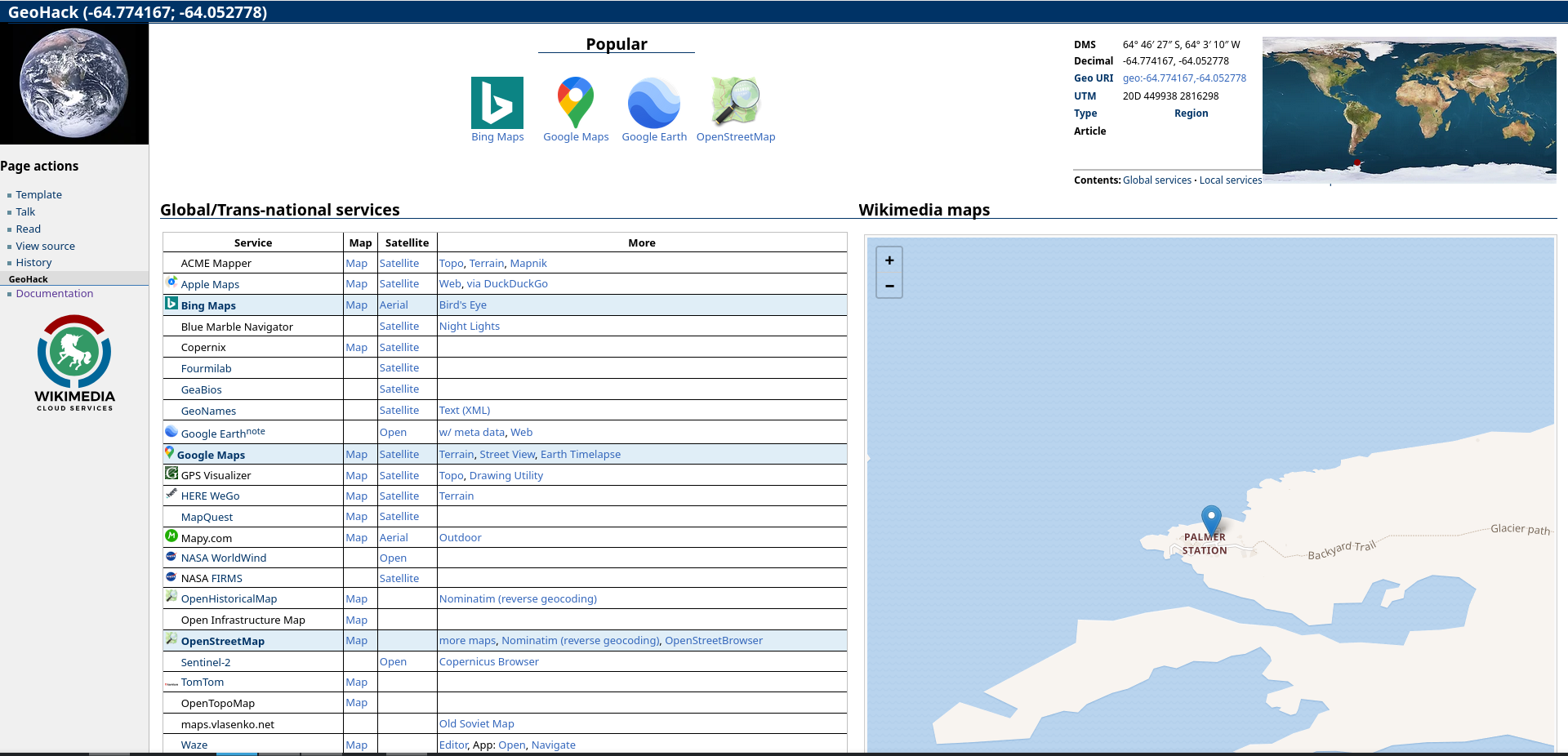Select View source in page actions
The height and width of the screenshot is (756, 1568).
[45, 246]
